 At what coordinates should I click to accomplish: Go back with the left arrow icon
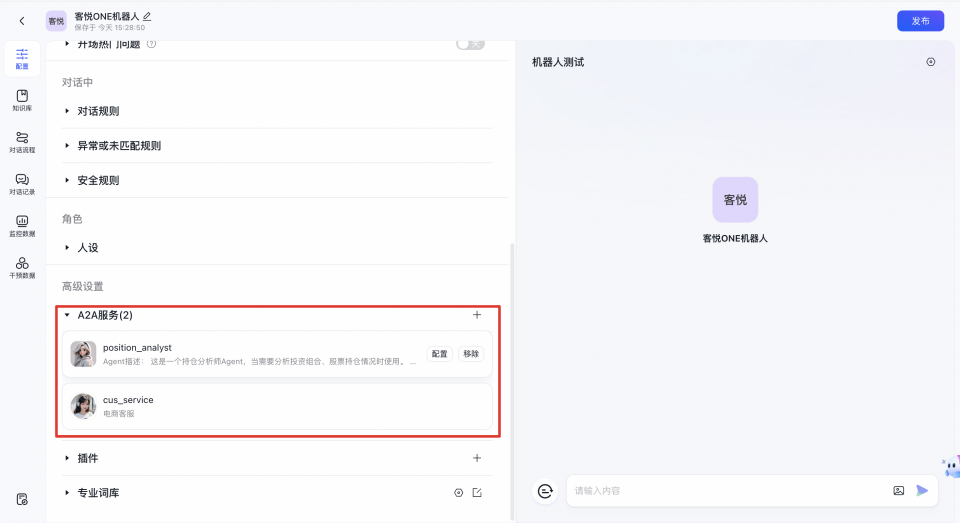[22, 21]
